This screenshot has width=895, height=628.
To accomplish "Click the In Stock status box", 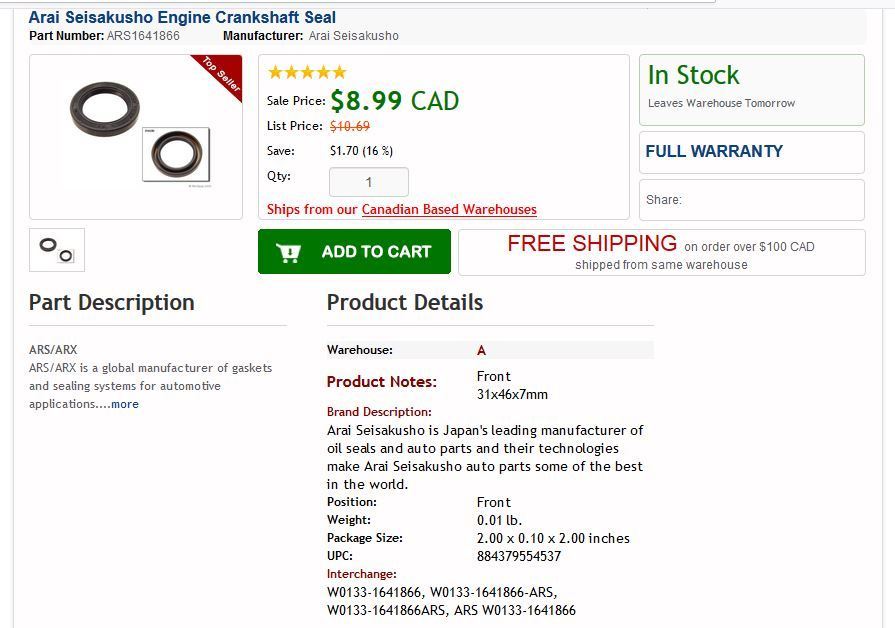I will [751, 89].
